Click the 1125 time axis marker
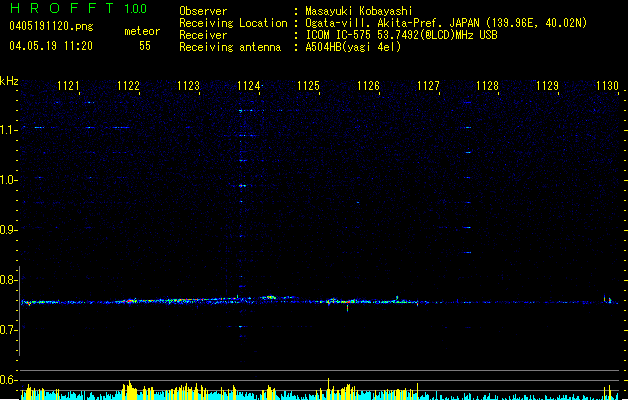The width and height of the screenshot is (629, 400). (308, 86)
